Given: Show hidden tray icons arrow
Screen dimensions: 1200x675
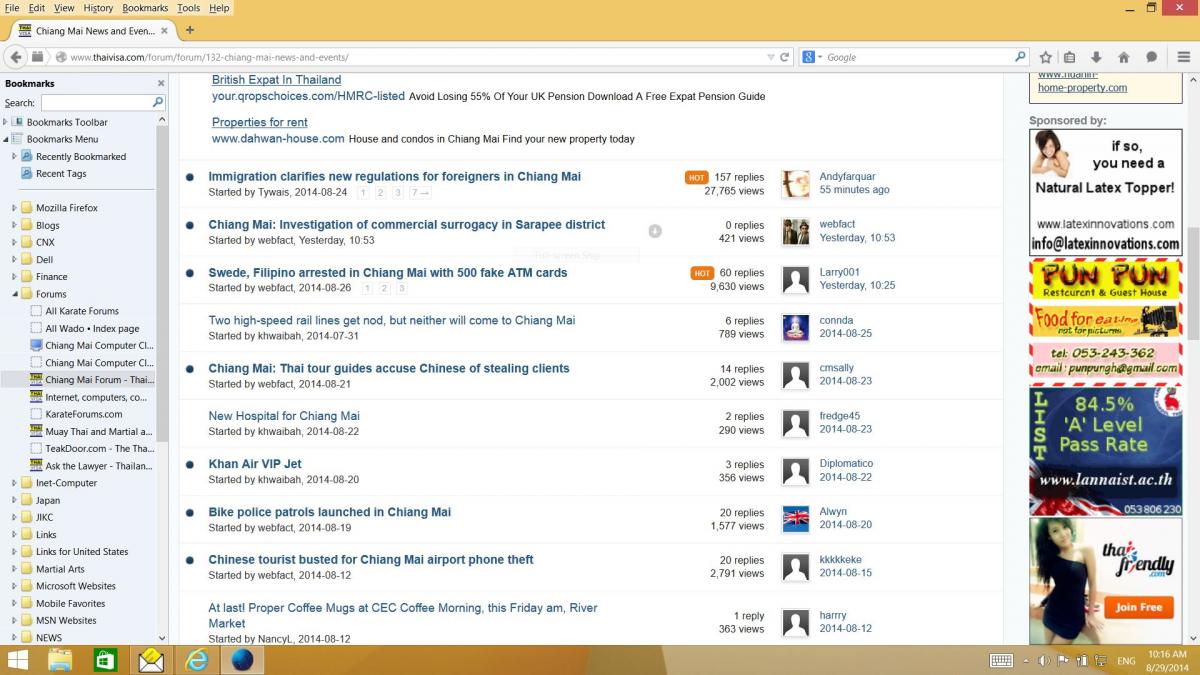Looking at the screenshot, I should tap(1025, 661).
